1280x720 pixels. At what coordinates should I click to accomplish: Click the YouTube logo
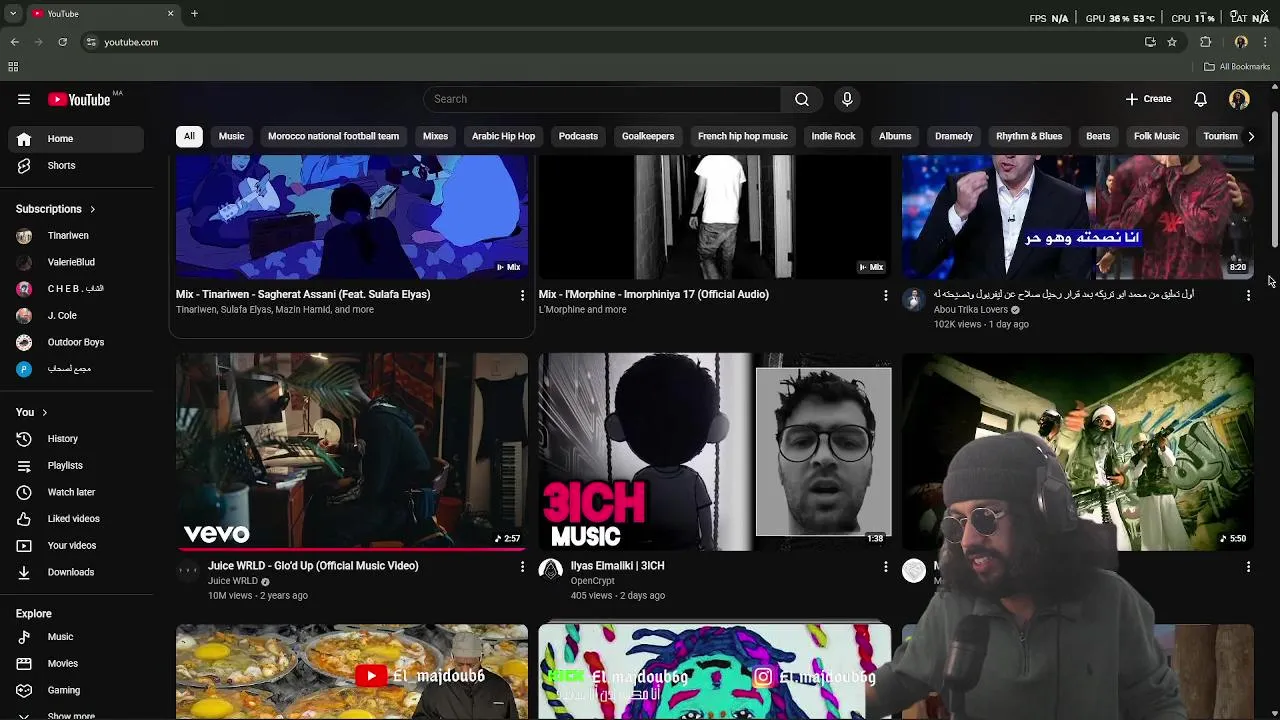(80, 99)
